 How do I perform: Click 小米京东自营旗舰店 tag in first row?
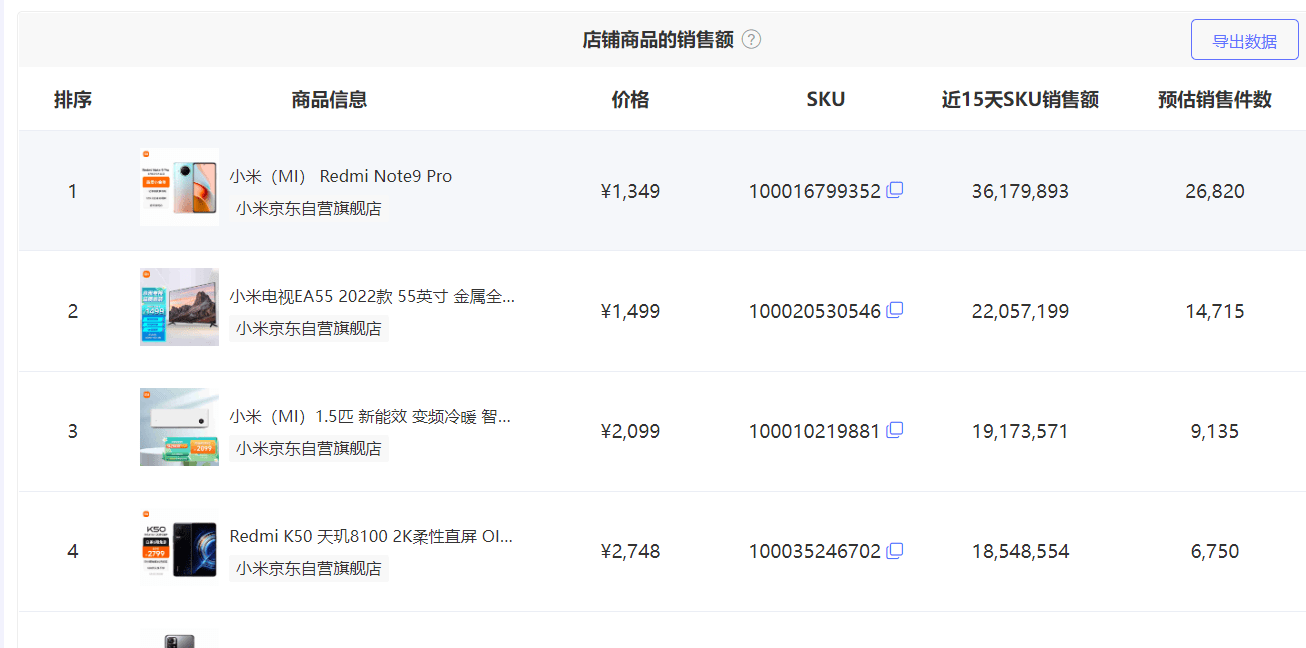(308, 208)
